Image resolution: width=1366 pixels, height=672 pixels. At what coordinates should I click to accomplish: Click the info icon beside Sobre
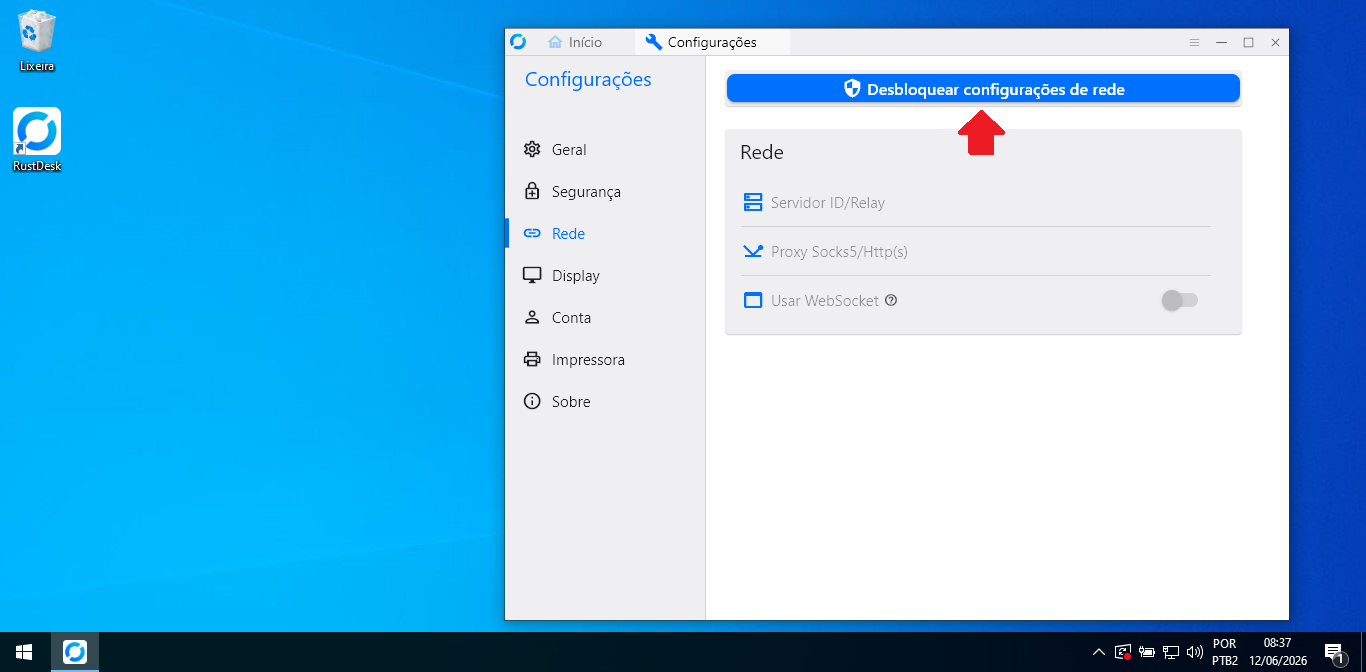pos(532,402)
